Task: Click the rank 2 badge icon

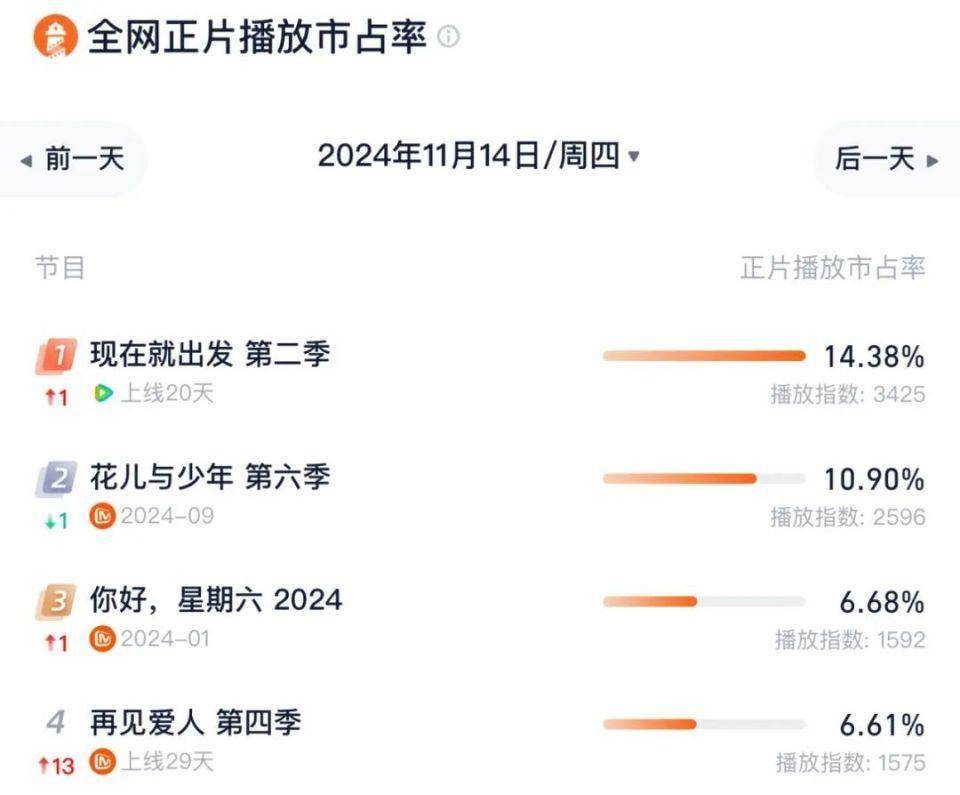Action: (56, 478)
